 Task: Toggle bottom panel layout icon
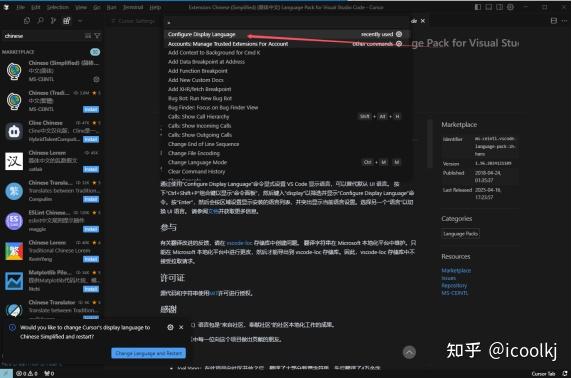(x=489, y=7)
